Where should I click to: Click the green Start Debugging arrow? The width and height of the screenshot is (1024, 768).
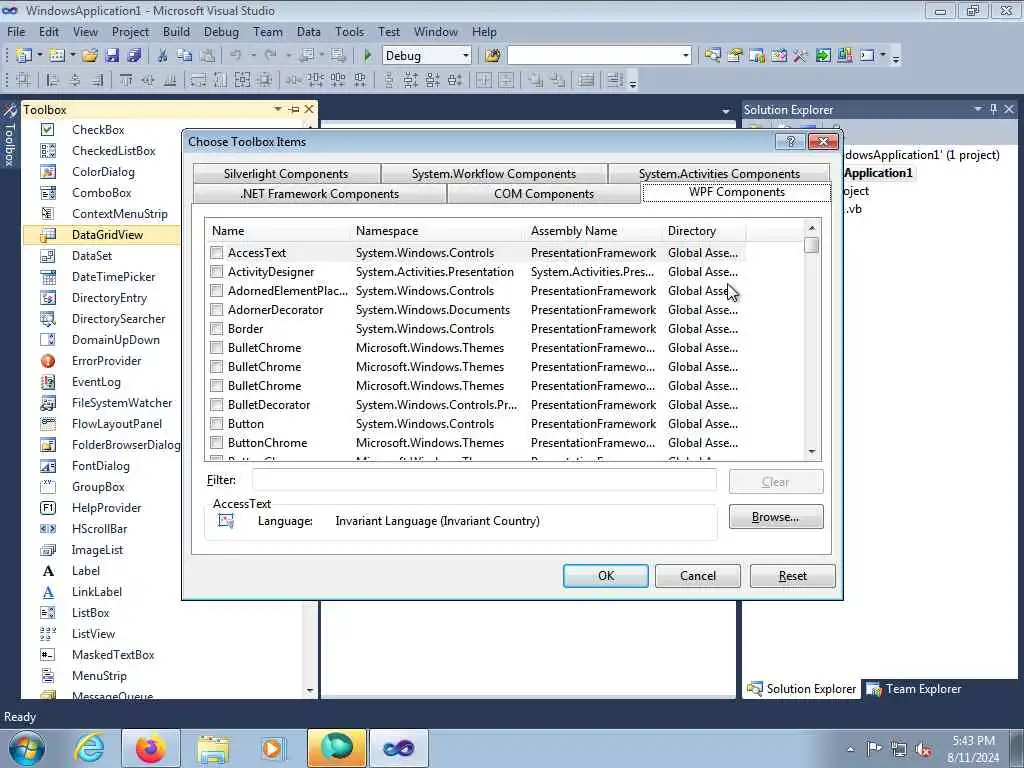point(367,56)
